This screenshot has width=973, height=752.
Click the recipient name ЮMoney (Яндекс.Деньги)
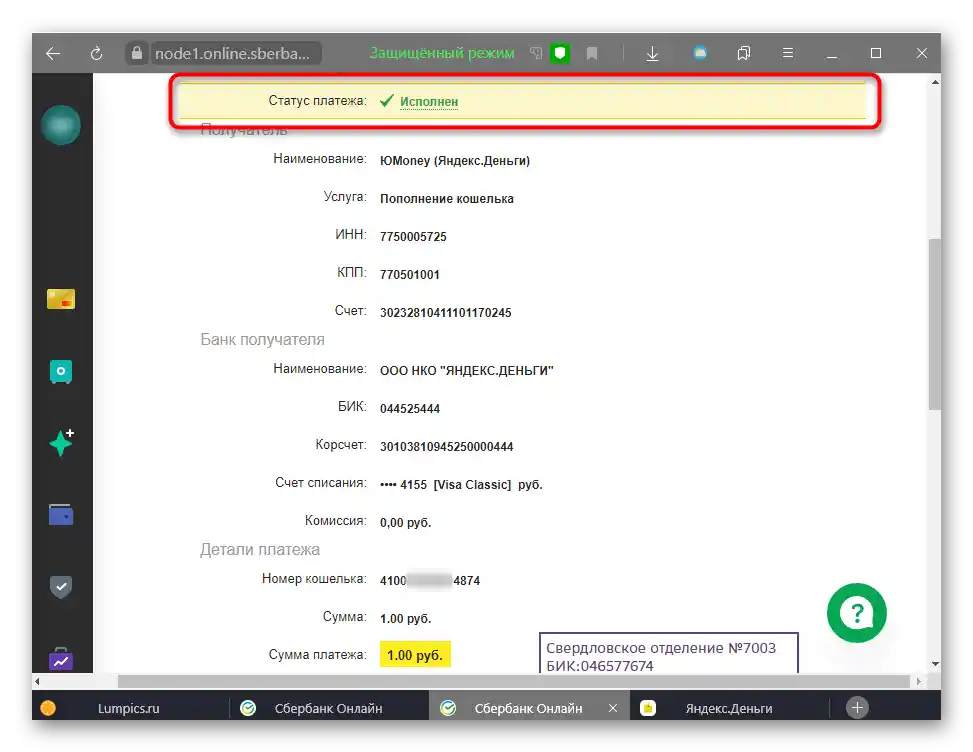455,161
